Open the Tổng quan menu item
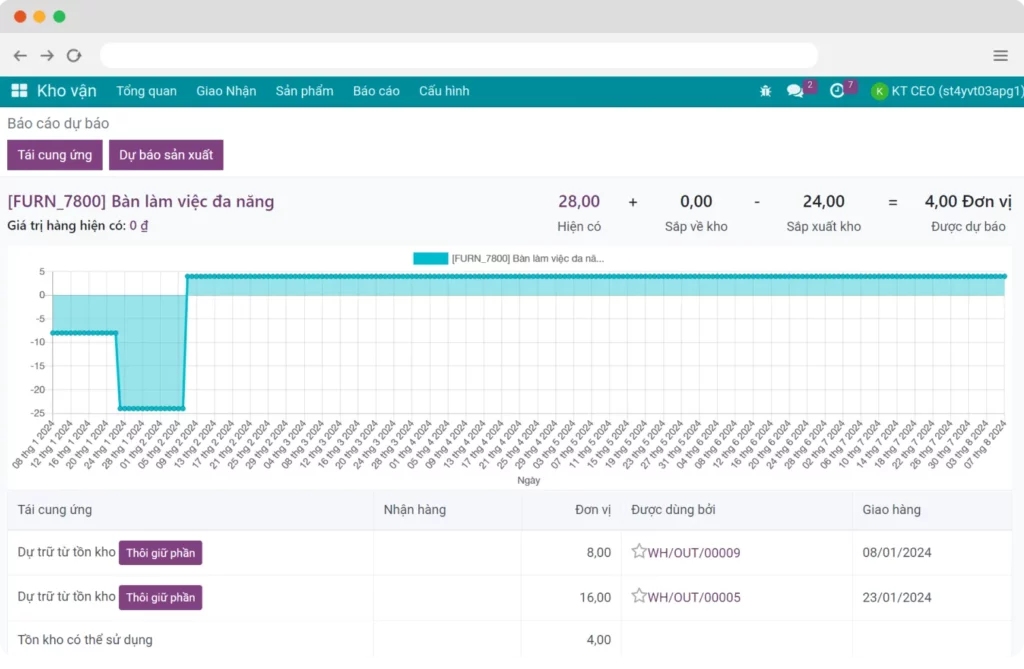The width and height of the screenshot is (1024, 669). pos(146,91)
